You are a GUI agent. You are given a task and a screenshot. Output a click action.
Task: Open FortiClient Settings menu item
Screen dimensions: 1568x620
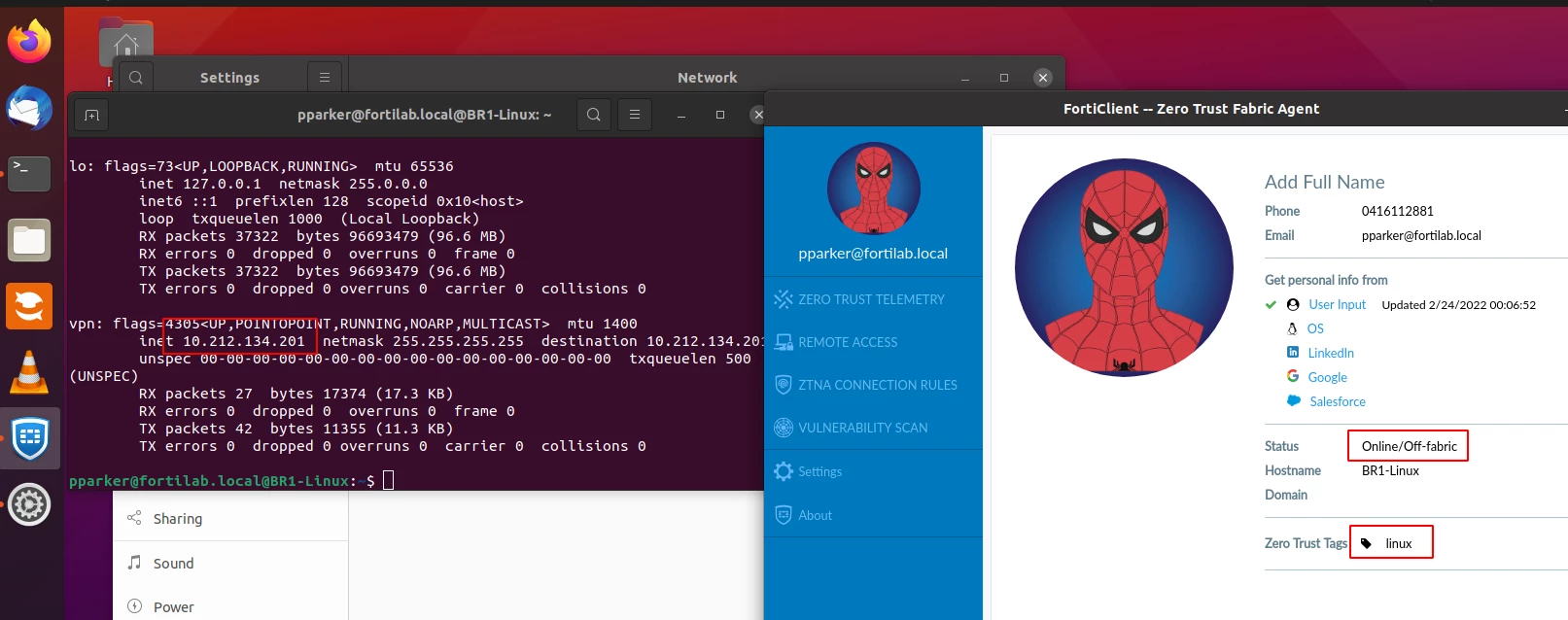tap(873, 471)
